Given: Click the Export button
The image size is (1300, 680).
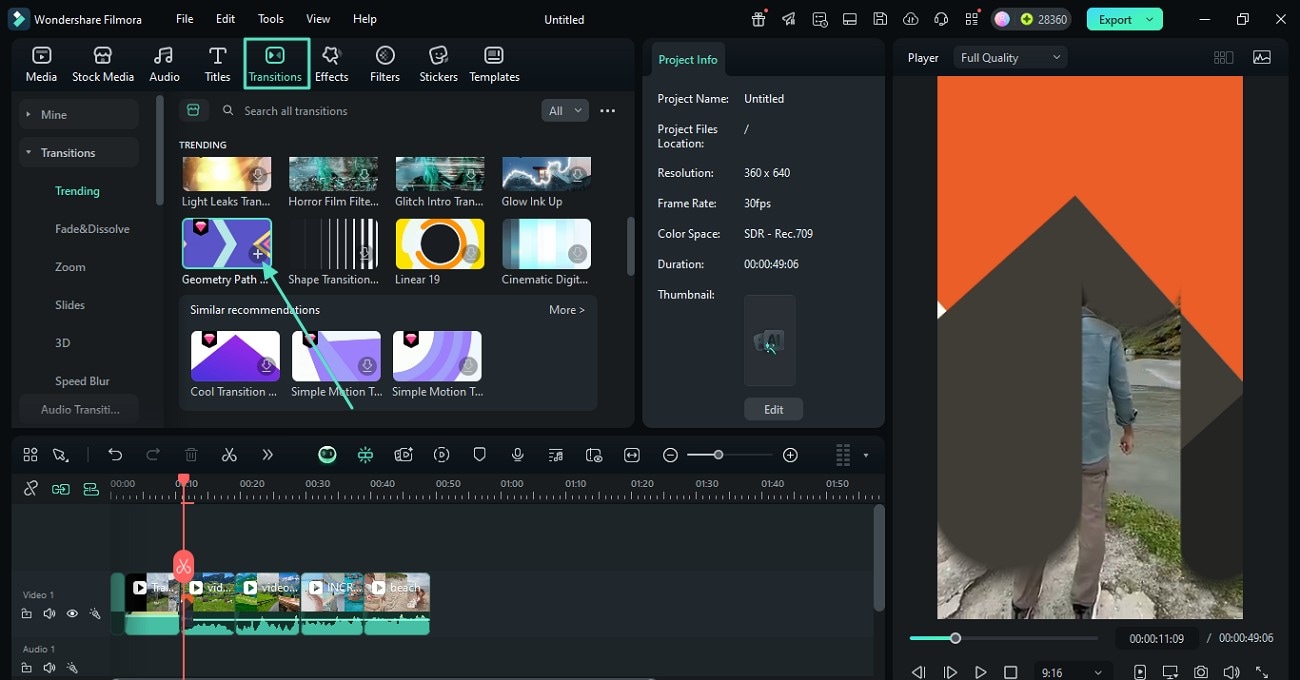Looking at the screenshot, I should pos(1115,19).
